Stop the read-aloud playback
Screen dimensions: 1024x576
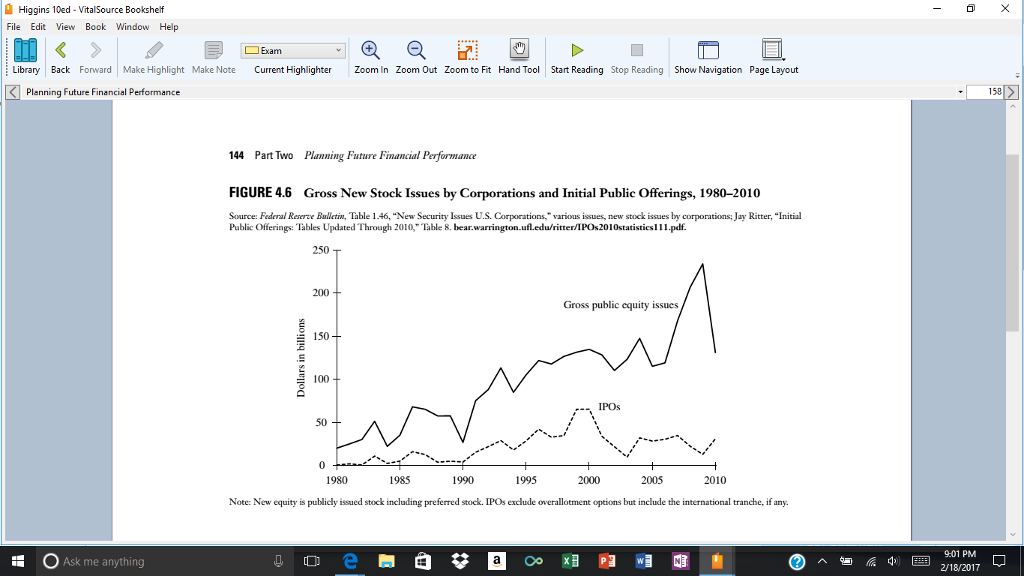[638, 55]
